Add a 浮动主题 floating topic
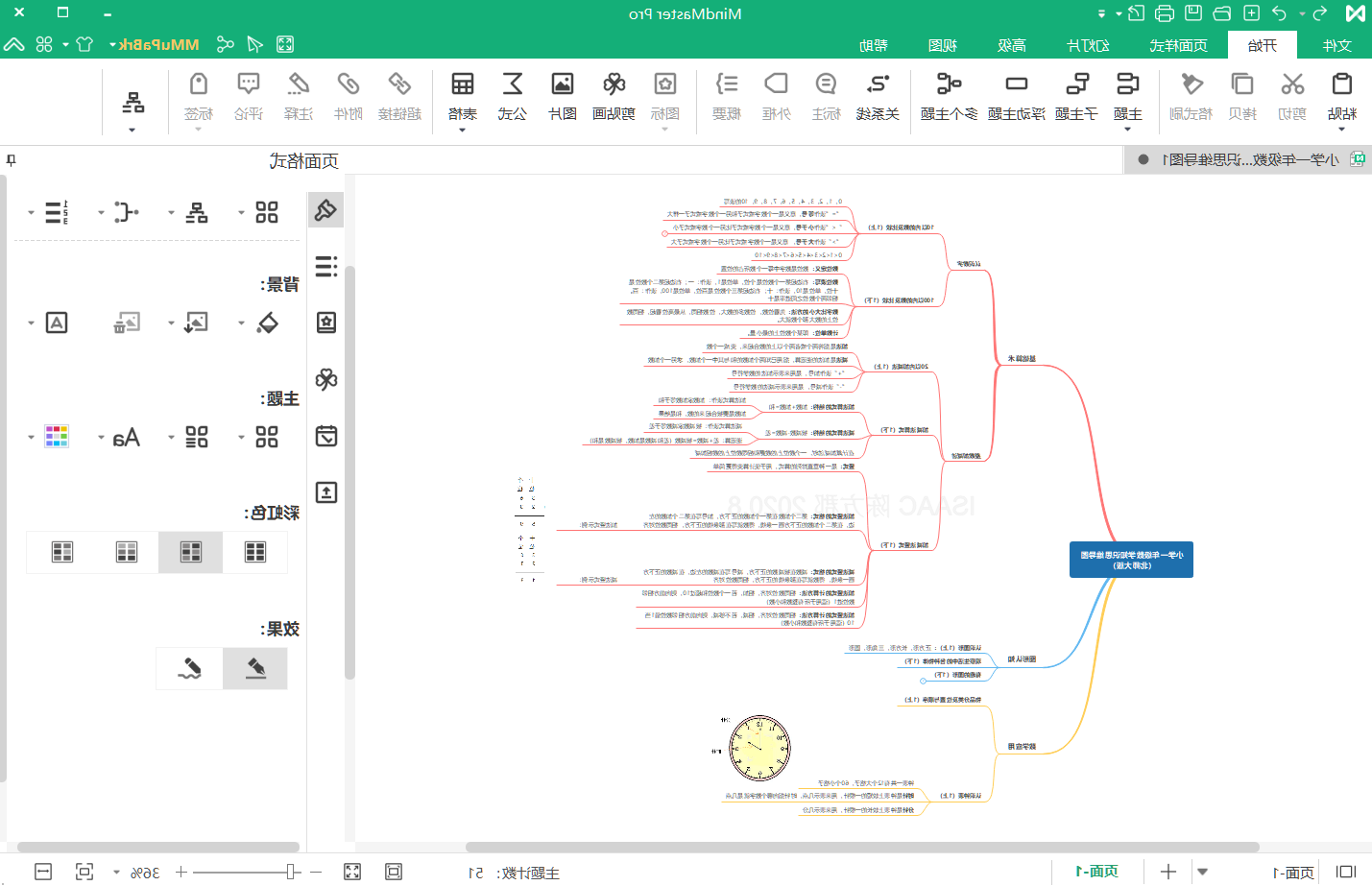Image resolution: width=1372 pixels, height=886 pixels. point(1017,97)
